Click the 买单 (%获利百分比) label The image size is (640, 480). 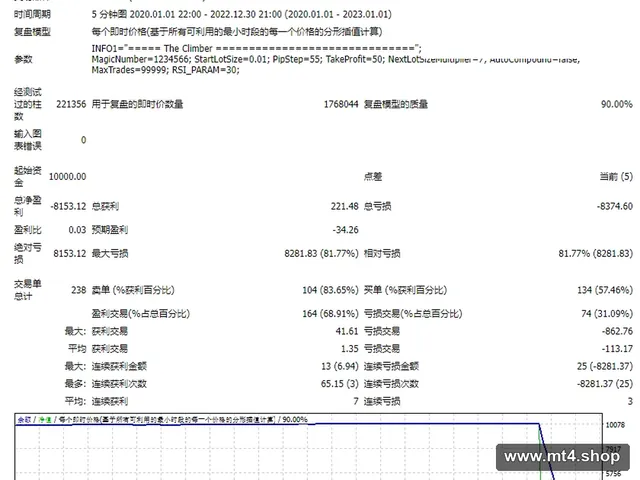click(x=405, y=290)
